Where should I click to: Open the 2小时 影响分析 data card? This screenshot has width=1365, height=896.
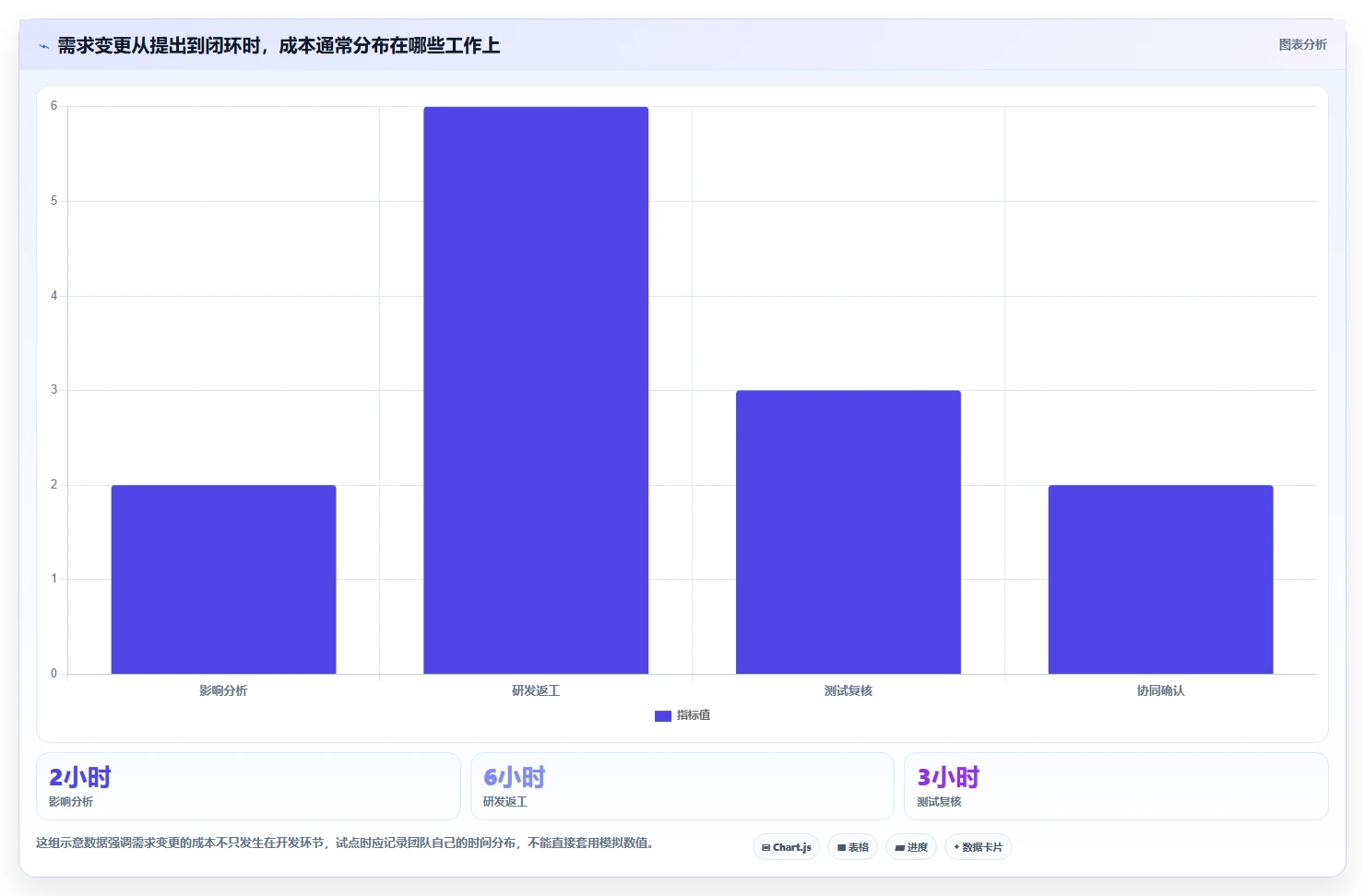coord(248,786)
